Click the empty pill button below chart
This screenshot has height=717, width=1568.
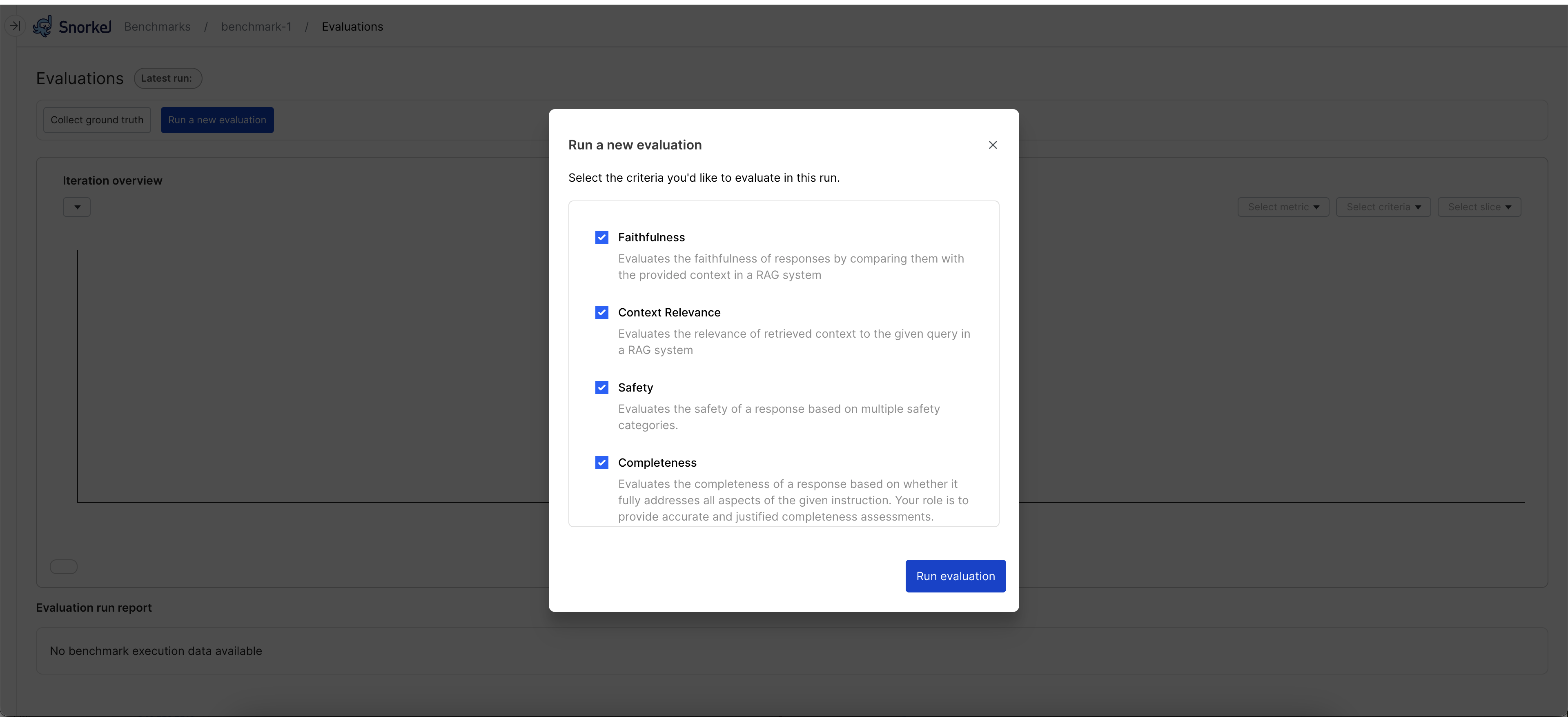(63, 567)
